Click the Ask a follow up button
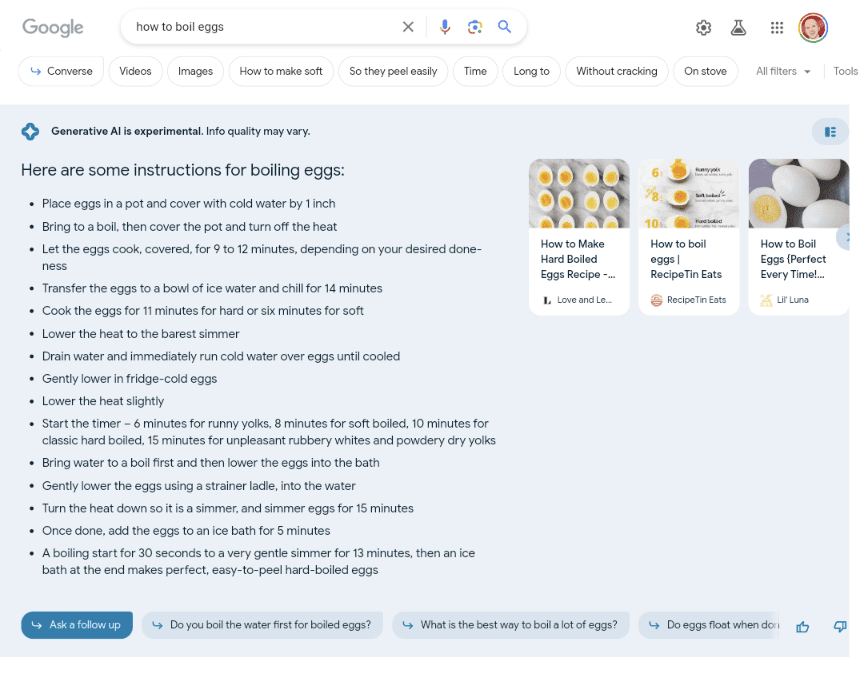This screenshot has width=864, height=677. click(77, 625)
